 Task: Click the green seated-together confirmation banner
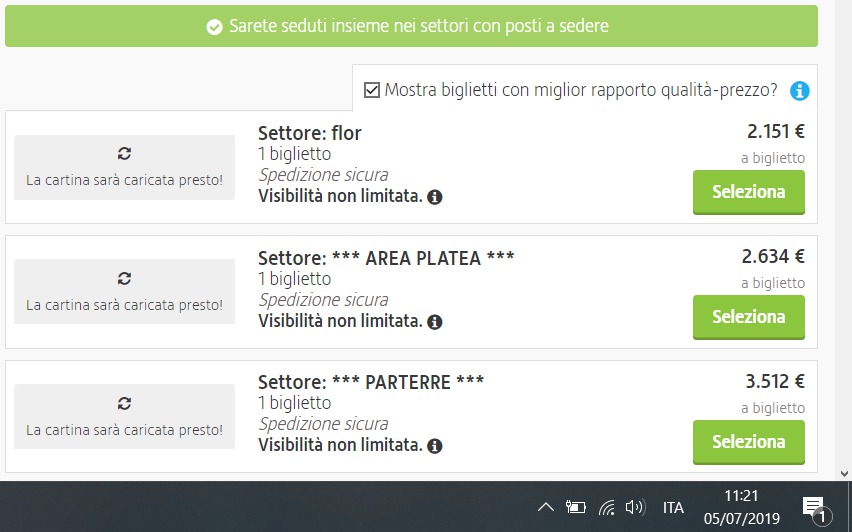click(411, 26)
